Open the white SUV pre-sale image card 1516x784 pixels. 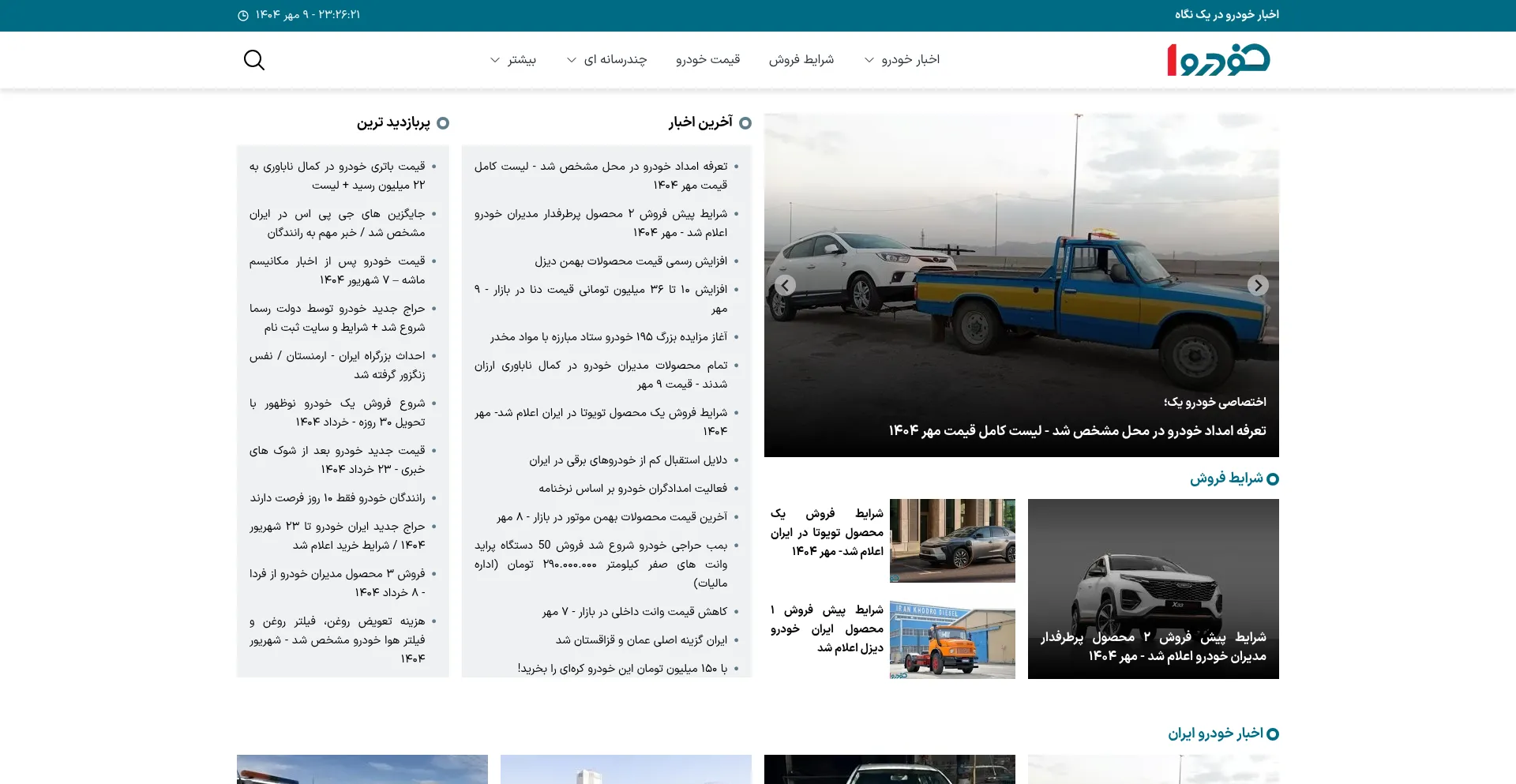pos(1153,588)
